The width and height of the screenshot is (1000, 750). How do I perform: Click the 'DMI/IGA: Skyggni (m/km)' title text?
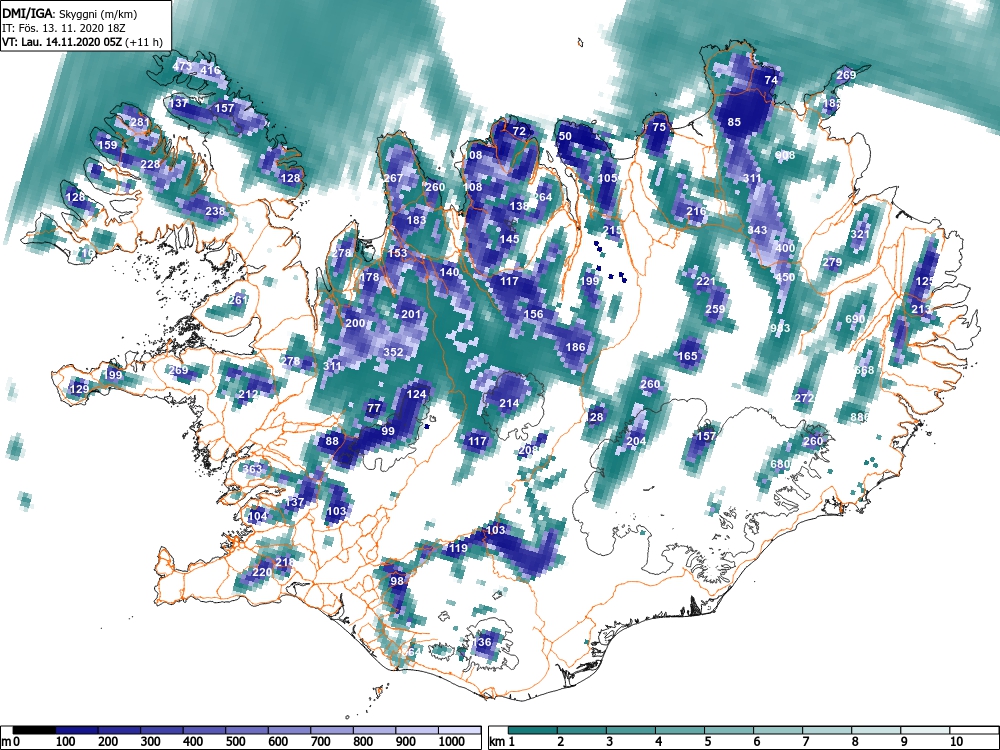pos(70,13)
